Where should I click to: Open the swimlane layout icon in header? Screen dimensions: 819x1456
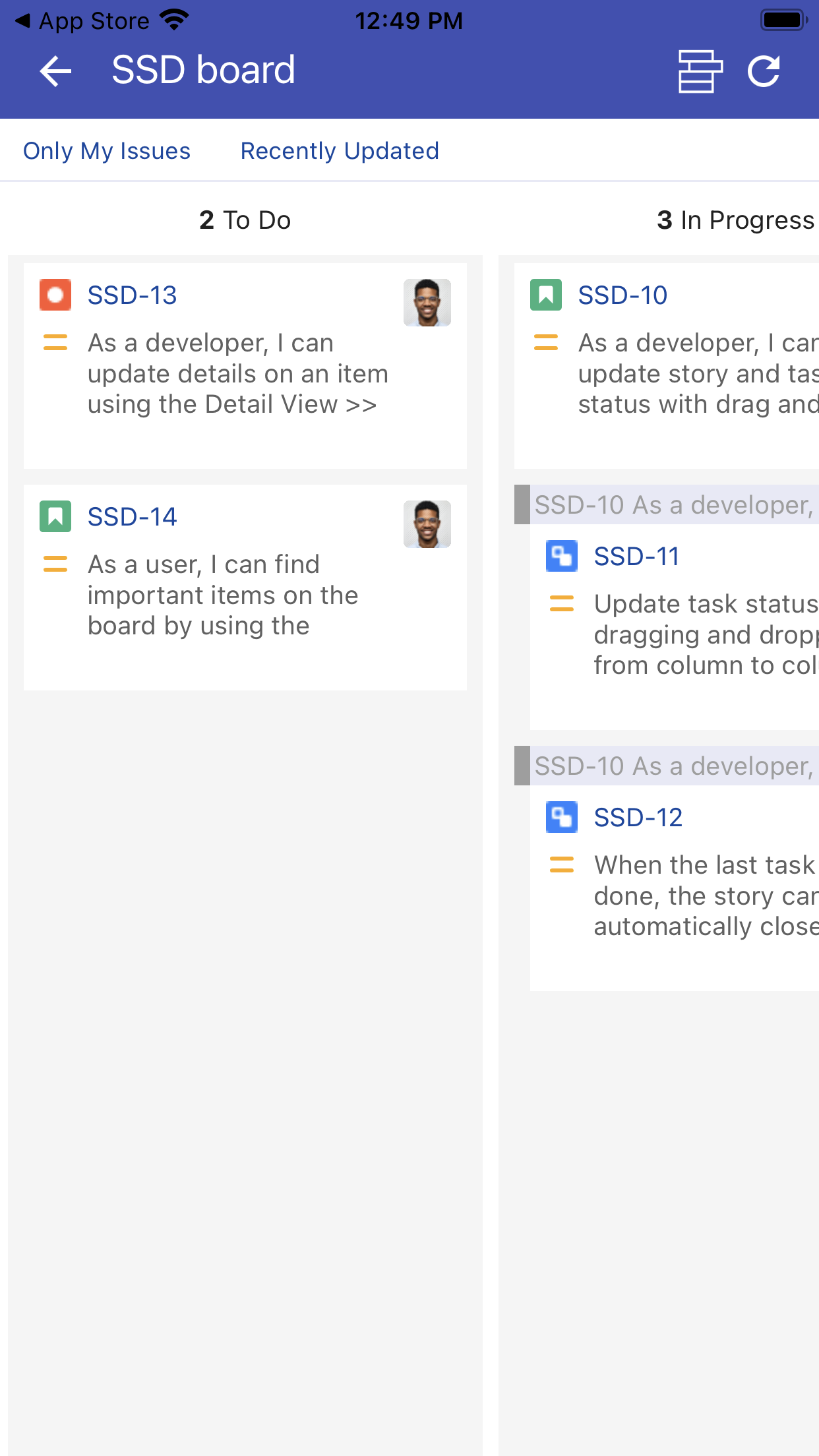click(700, 71)
